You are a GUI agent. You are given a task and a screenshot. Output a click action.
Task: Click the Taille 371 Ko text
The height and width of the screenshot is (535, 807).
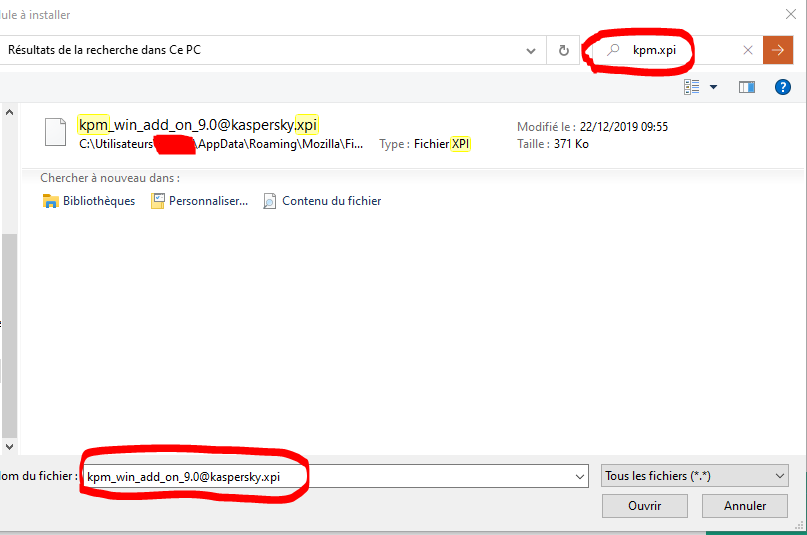coord(553,144)
